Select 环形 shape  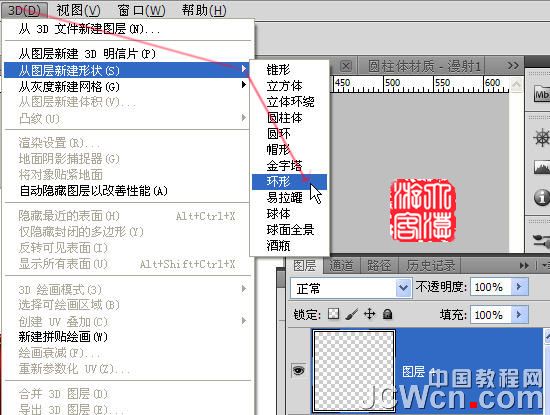(289, 182)
